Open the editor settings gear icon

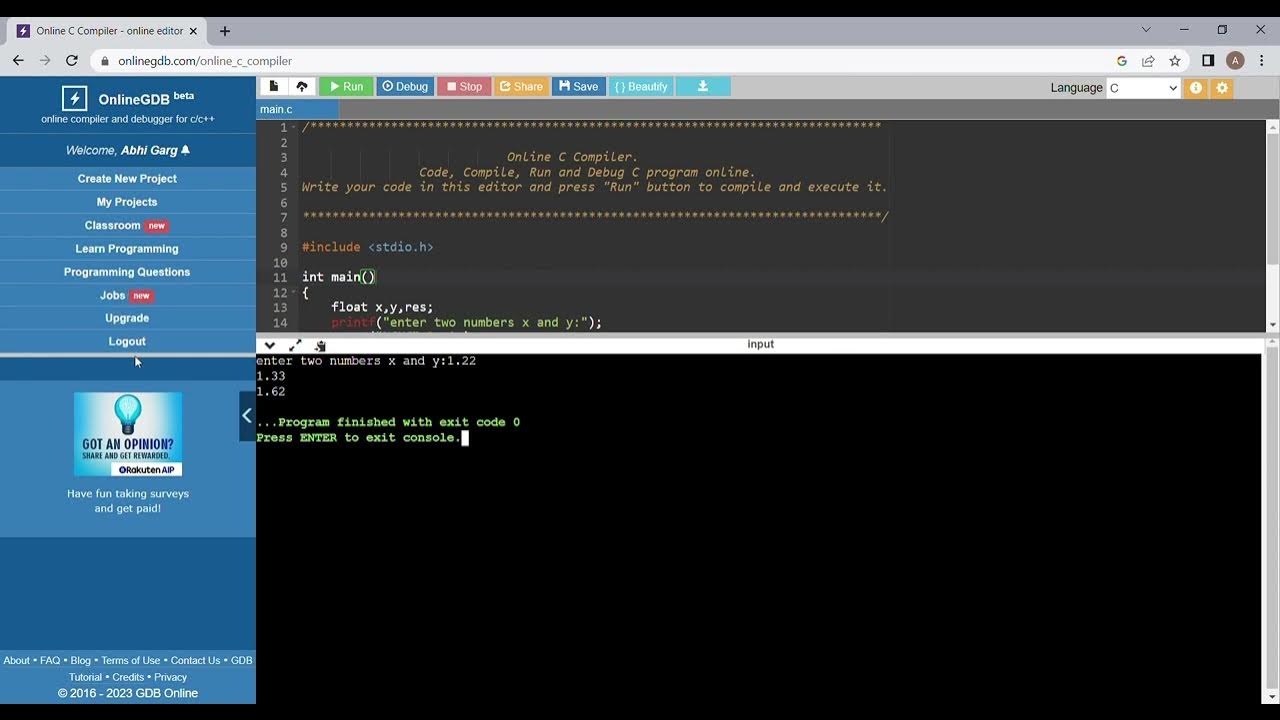click(x=1222, y=88)
